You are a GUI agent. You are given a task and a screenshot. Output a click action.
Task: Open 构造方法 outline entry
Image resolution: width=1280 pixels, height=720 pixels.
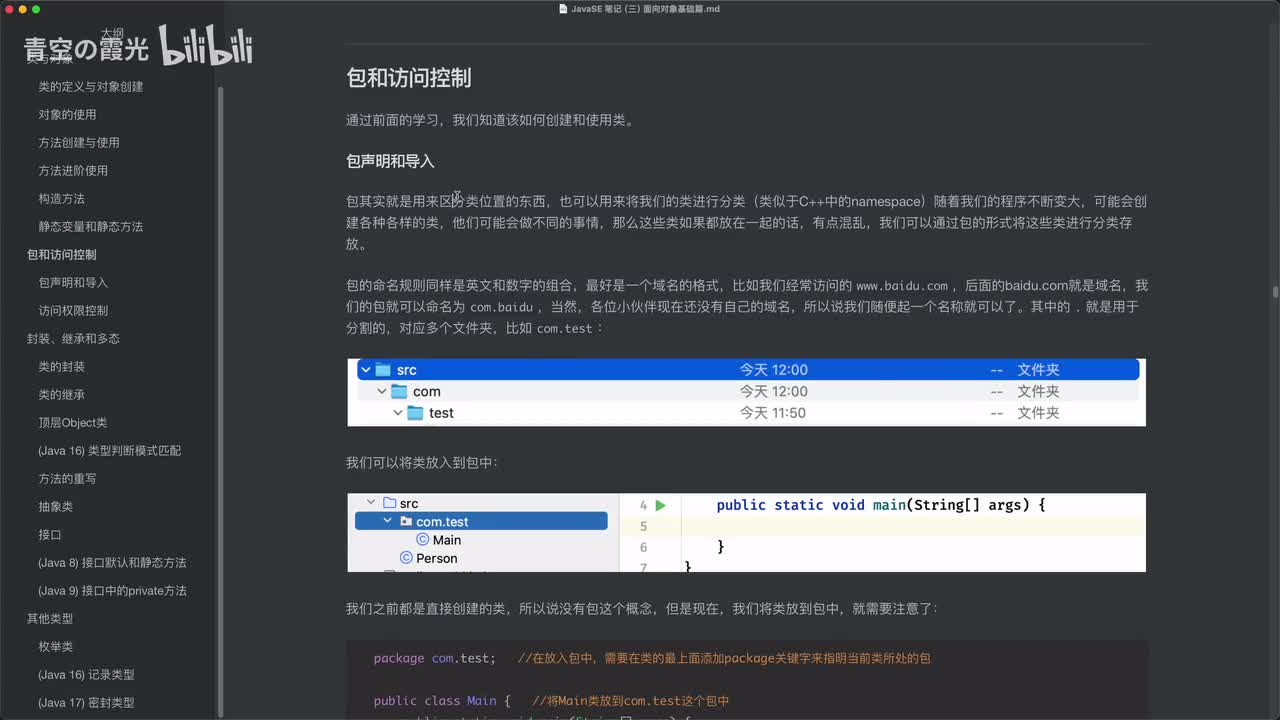tap(61, 199)
